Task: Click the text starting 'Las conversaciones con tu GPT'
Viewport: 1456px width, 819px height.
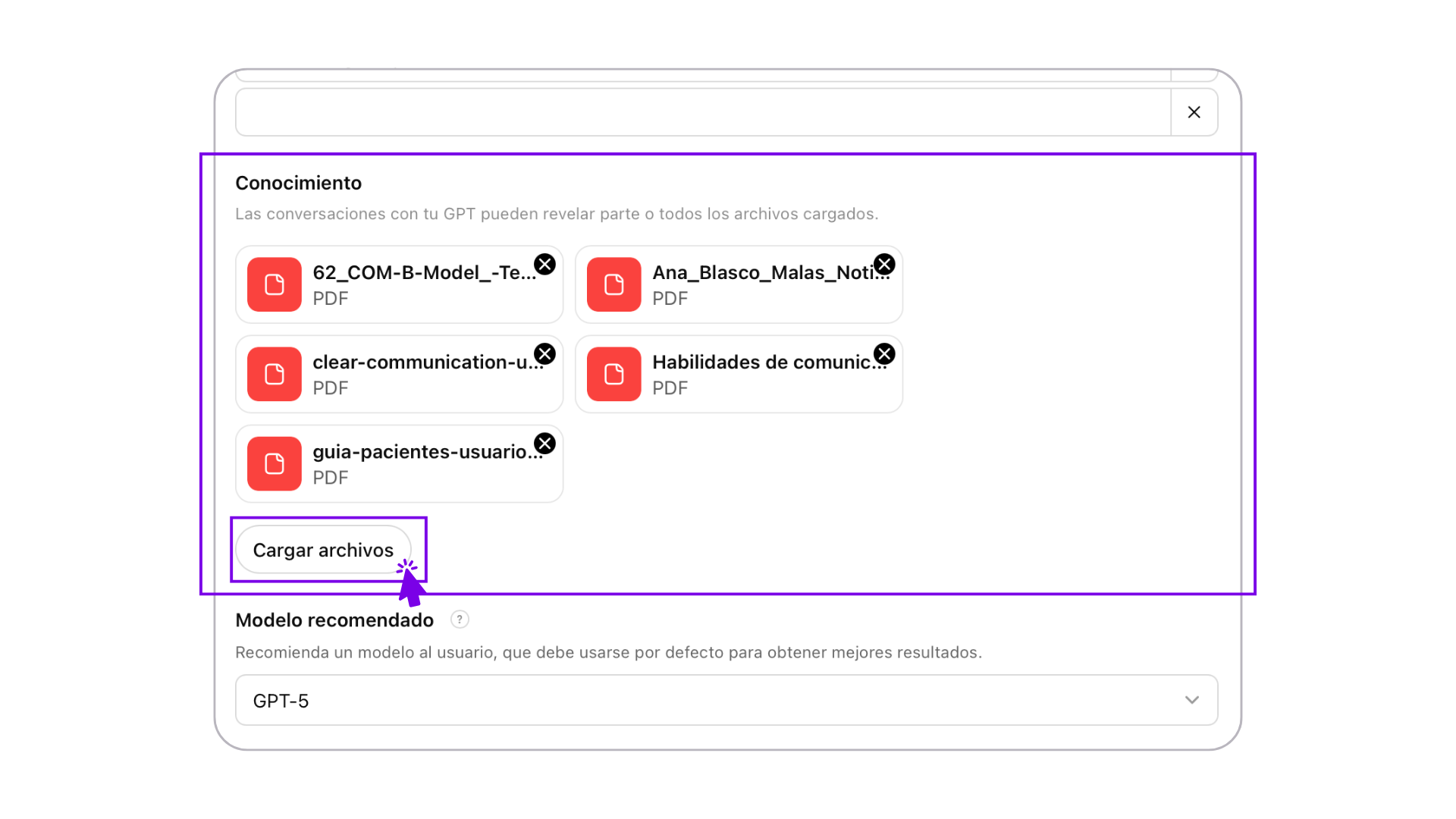Action: (x=557, y=214)
